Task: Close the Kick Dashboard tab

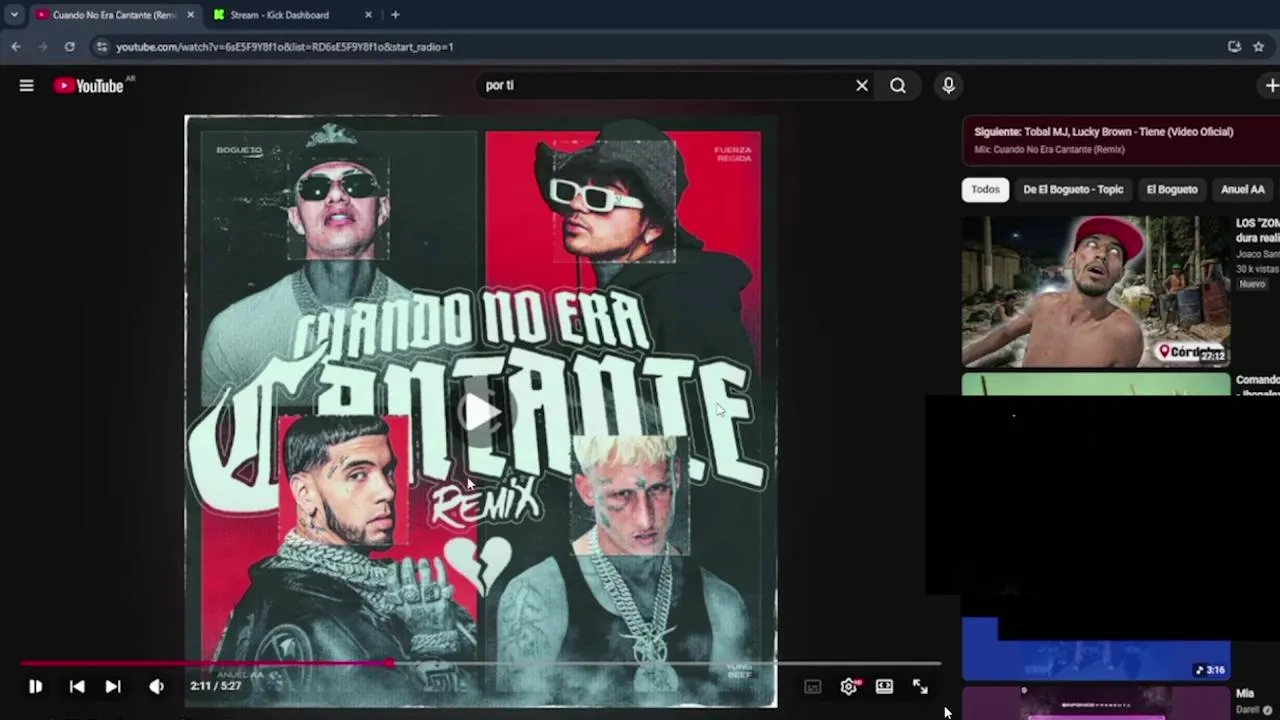Action: (368, 15)
